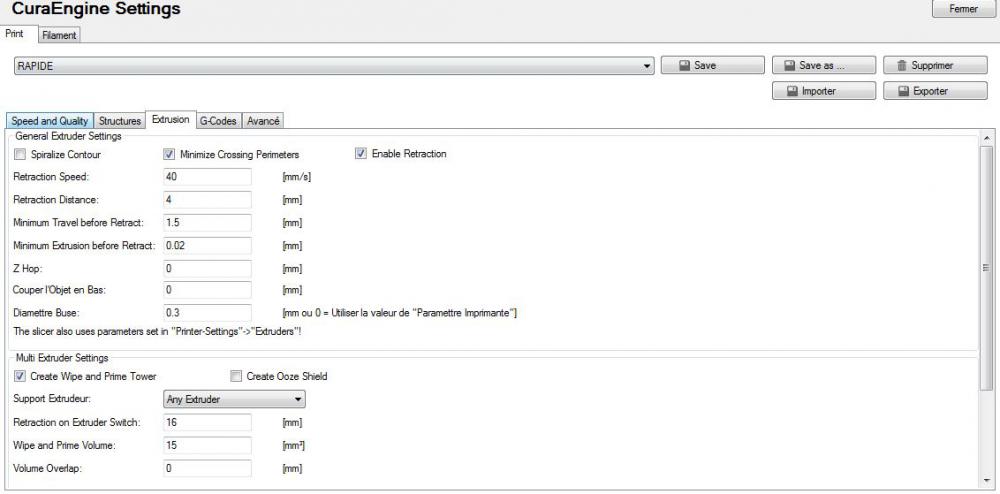Uncheck Minimize Crossing Perimeters
The width and height of the screenshot is (1000, 494).
[169, 154]
